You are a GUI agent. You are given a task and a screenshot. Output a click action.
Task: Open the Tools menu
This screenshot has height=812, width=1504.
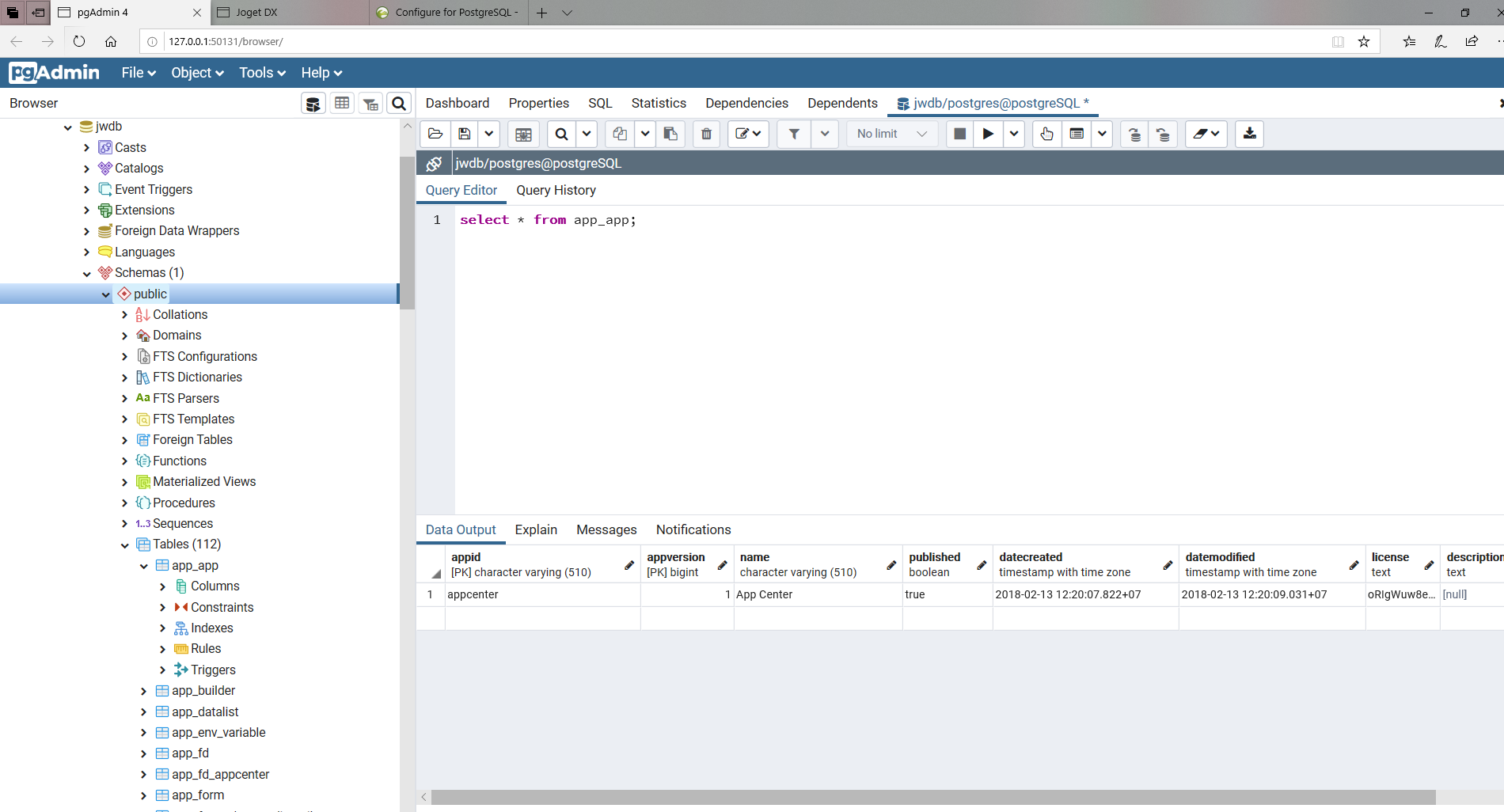click(x=261, y=73)
